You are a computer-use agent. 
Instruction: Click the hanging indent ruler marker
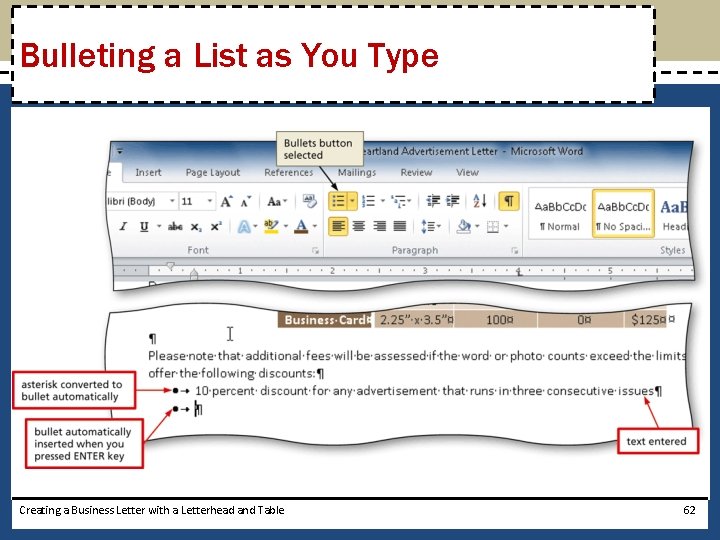point(194,274)
